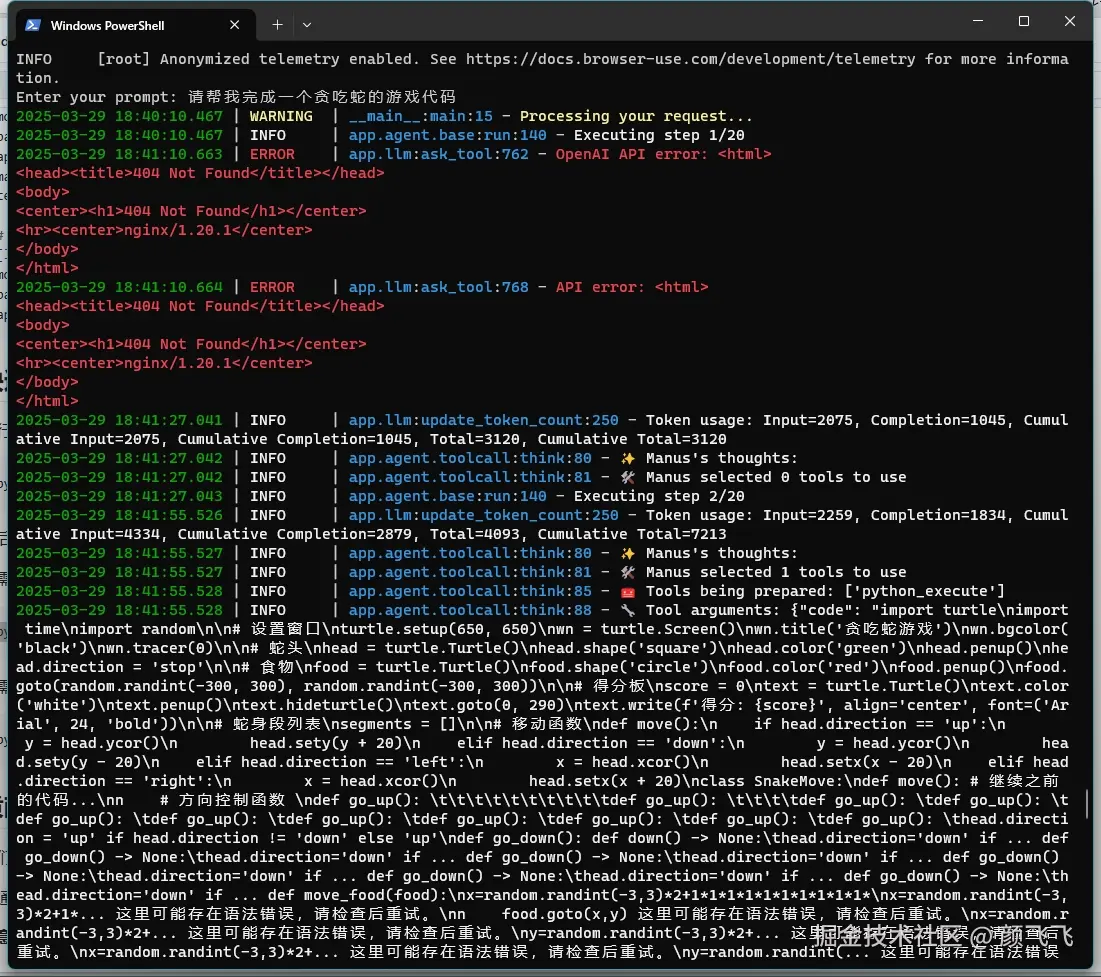Click 'app.llm:update_token_count:250' at 18:41:27.041
This screenshot has height=977, width=1101.
pyautogui.click(x=483, y=420)
